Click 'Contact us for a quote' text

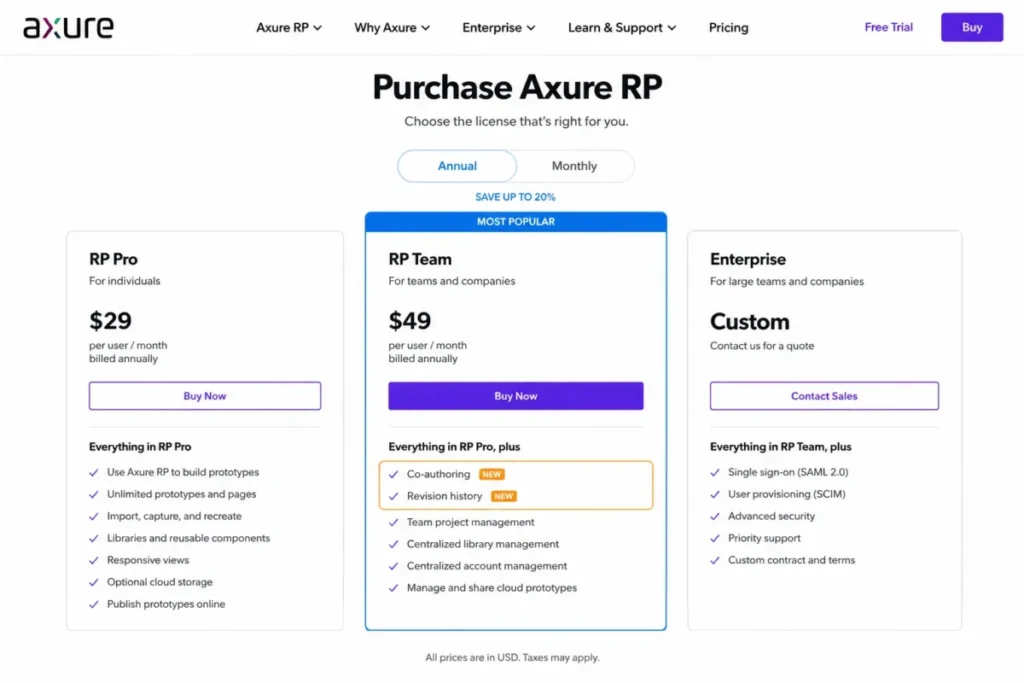762,346
